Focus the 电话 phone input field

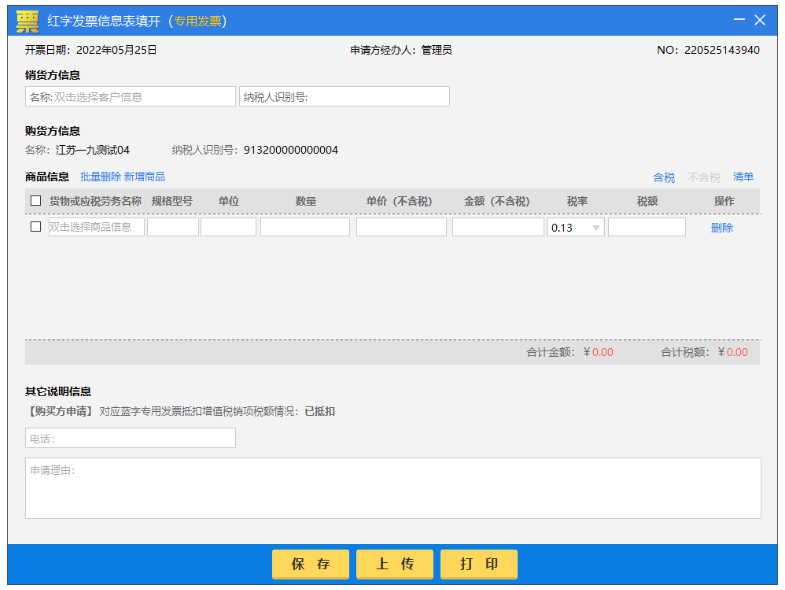130,438
